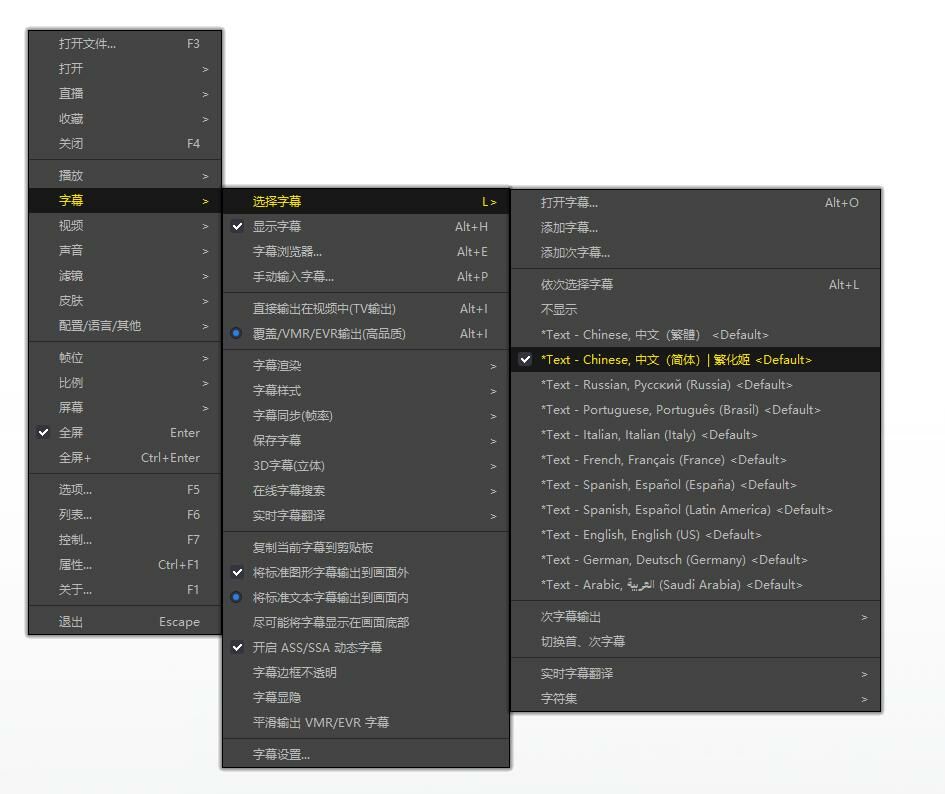Image resolution: width=945 pixels, height=794 pixels.
Task: Select Chinese 繁體 subtitle track
Action: [654, 335]
